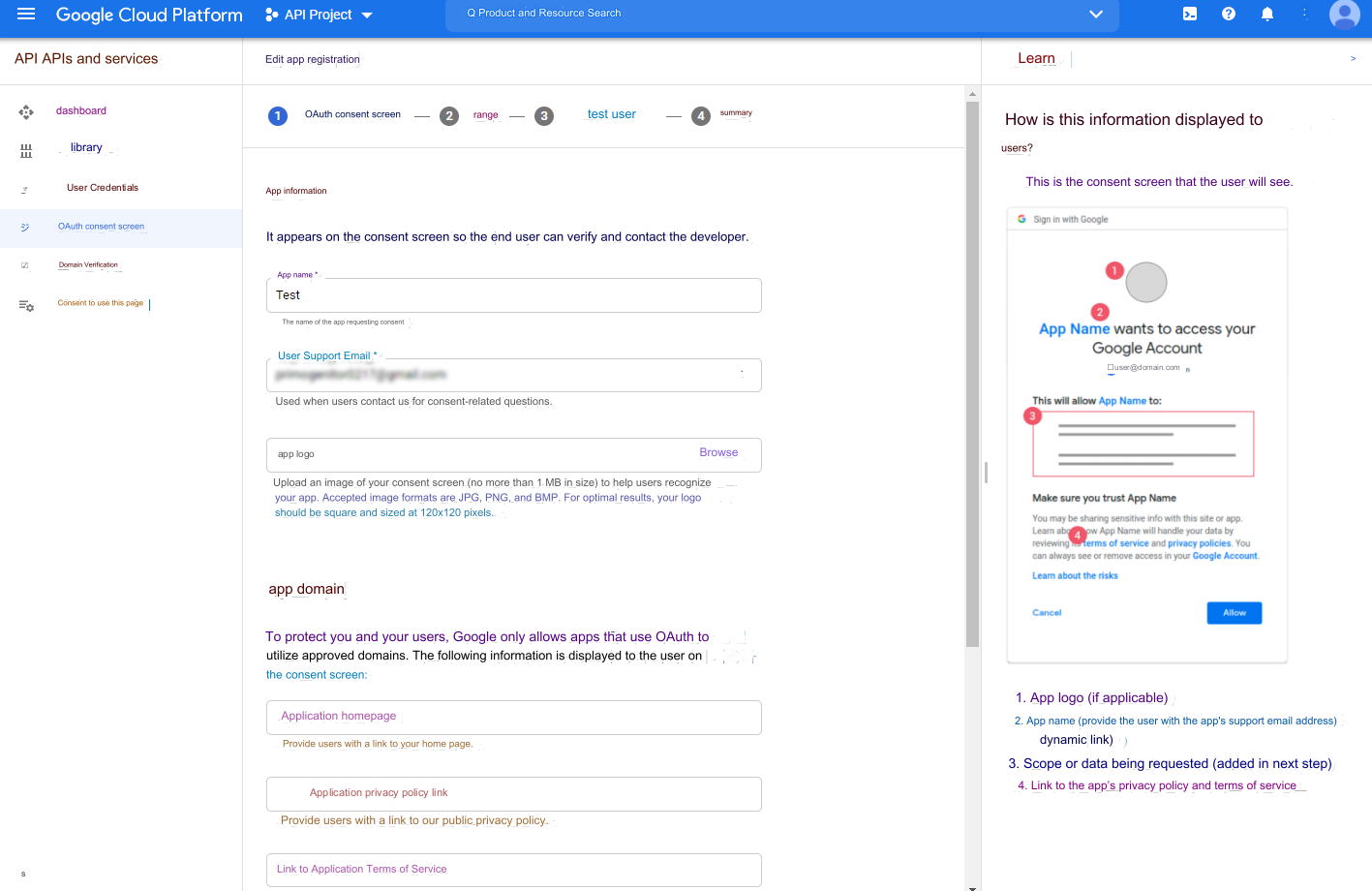Click the API Project hexagon icon
The width and height of the screenshot is (1372, 891).
[271, 15]
